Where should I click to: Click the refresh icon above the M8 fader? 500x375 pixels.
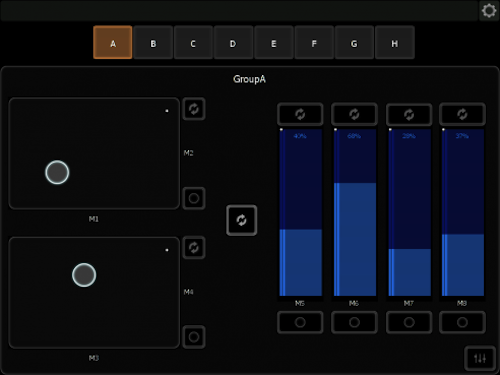point(462,114)
